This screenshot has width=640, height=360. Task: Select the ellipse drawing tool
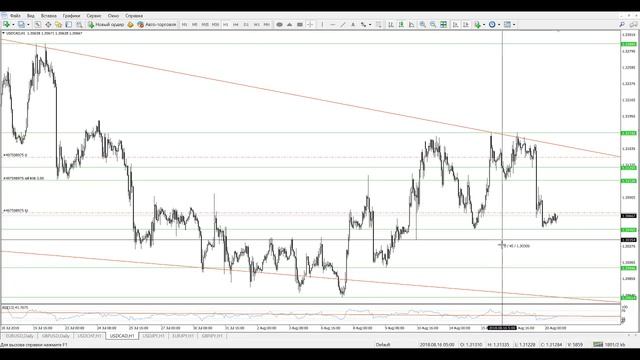coord(280,24)
